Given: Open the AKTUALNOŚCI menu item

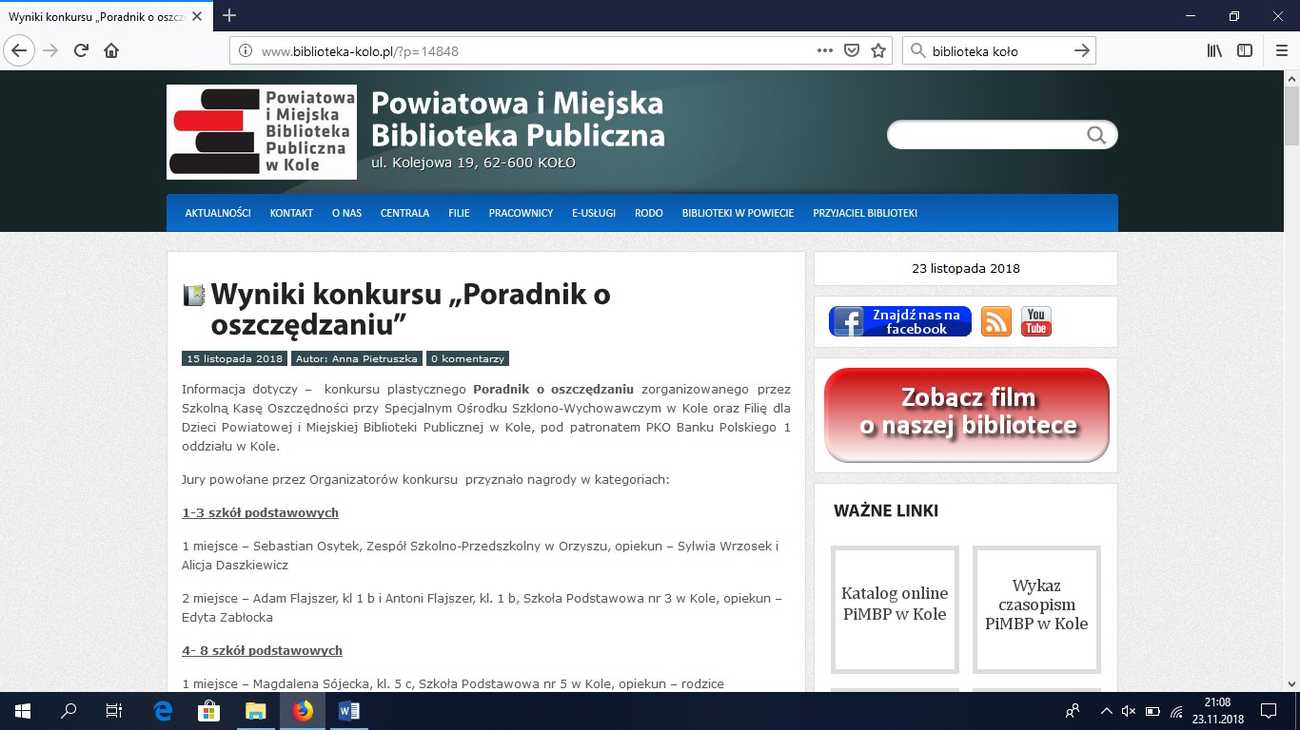Looking at the screenshot, I should (218, 213).
